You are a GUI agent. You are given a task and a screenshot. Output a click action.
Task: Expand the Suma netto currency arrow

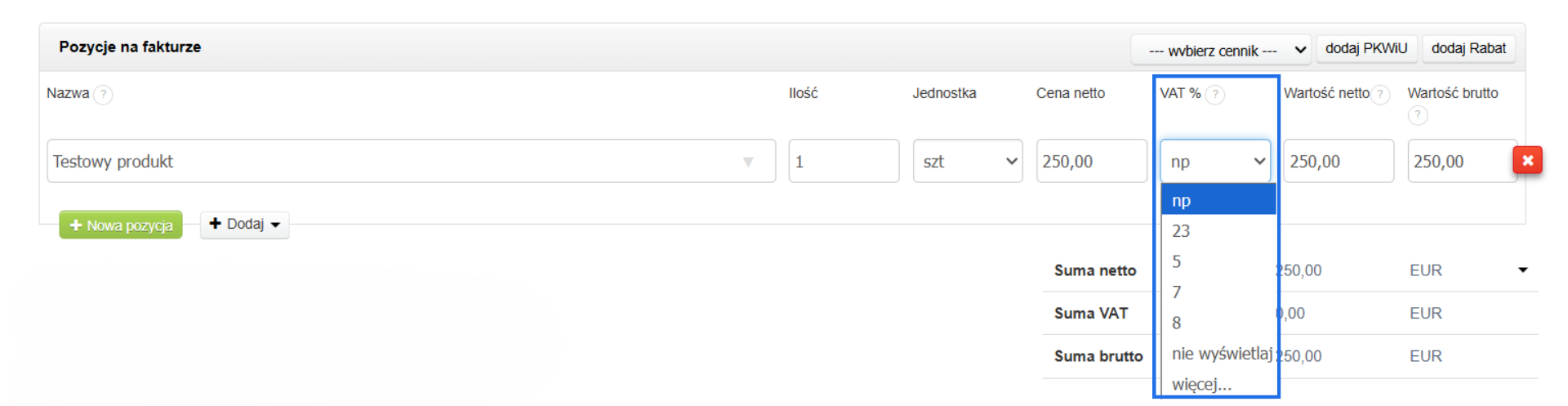coord(1522,270)
